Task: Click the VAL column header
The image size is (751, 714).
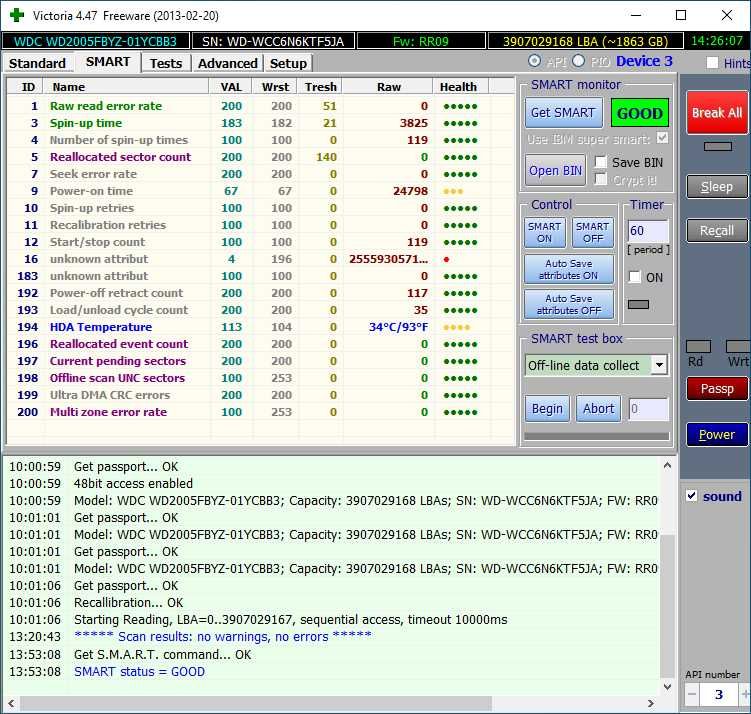Action: click(231, 87)
